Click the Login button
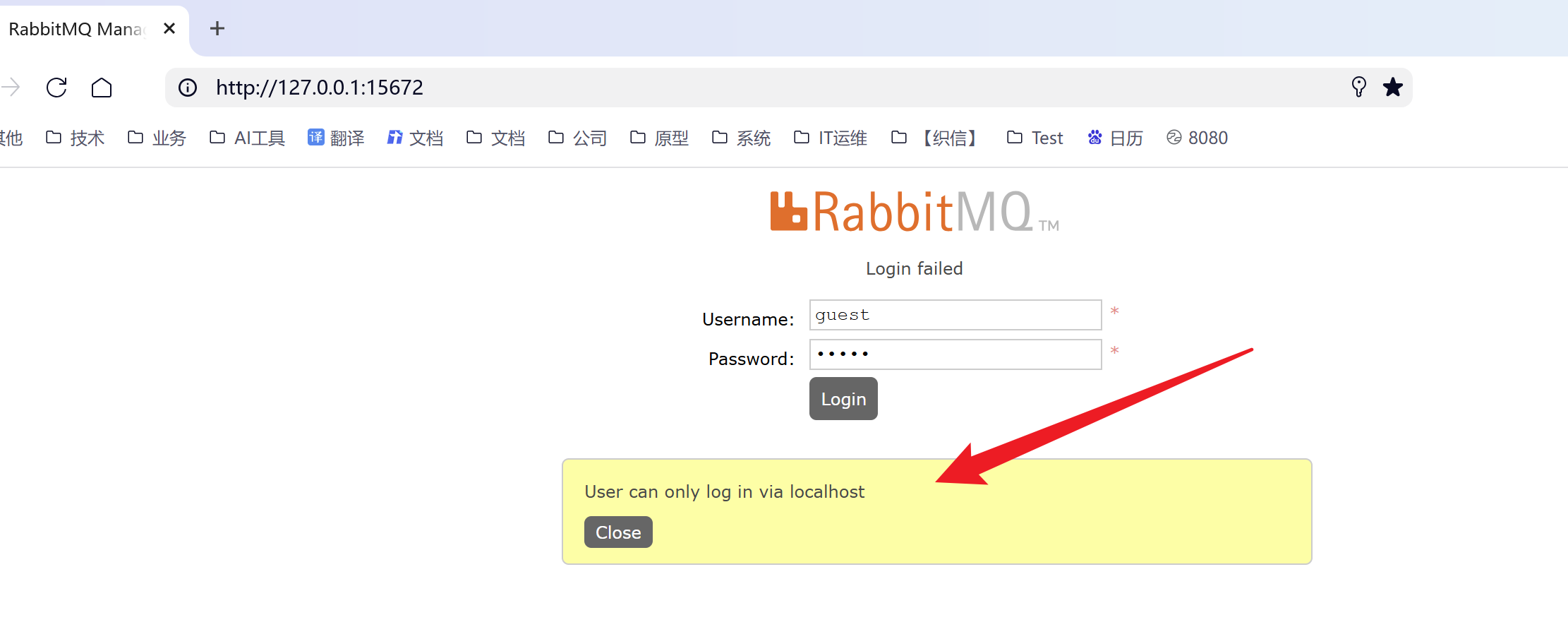Viewport: 1568px width, 639px height. click(843, 399)
